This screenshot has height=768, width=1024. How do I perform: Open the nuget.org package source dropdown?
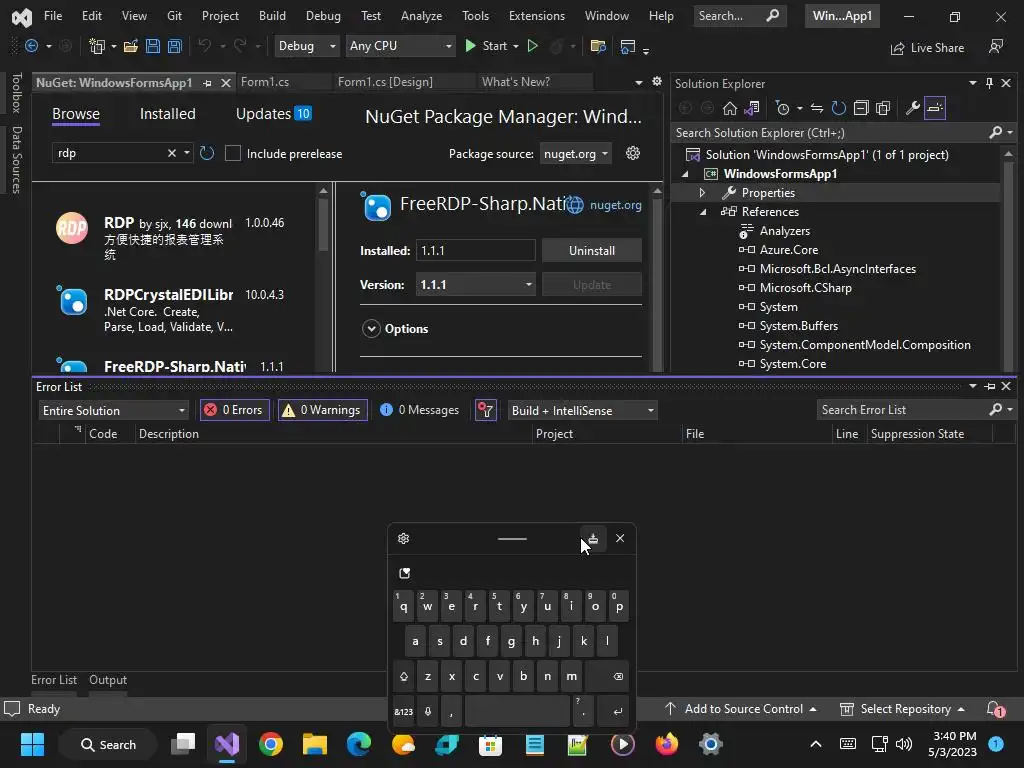coord(575,154)
